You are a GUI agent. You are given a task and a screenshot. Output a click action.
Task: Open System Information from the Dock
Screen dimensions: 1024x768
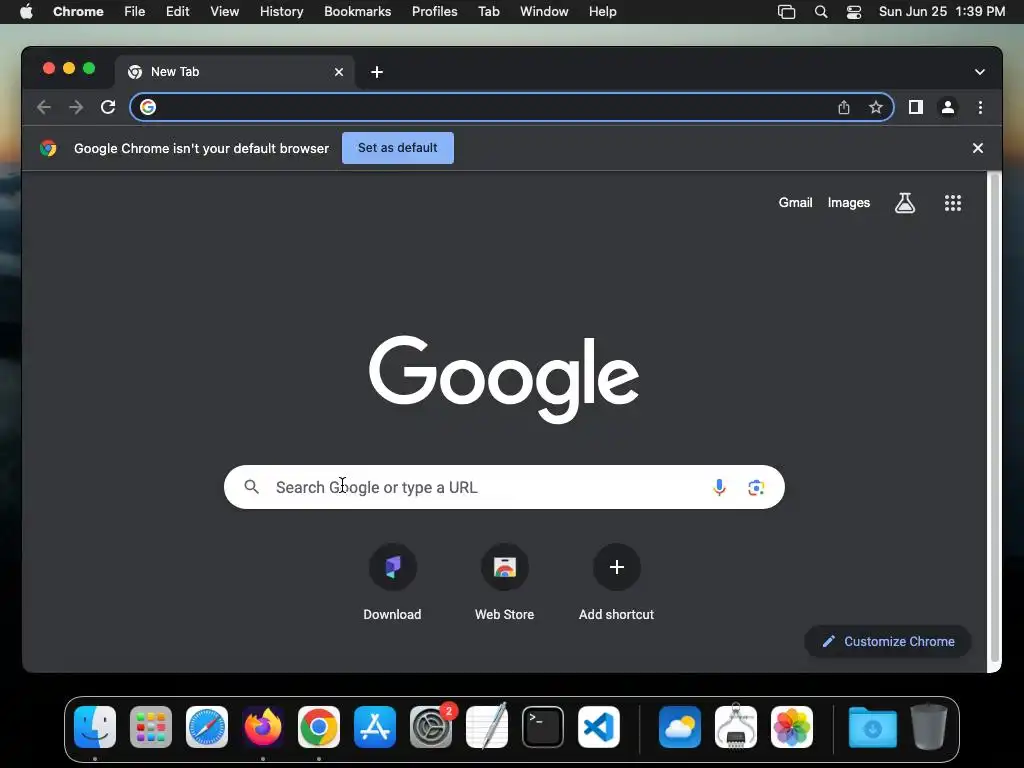pos(736,726)
